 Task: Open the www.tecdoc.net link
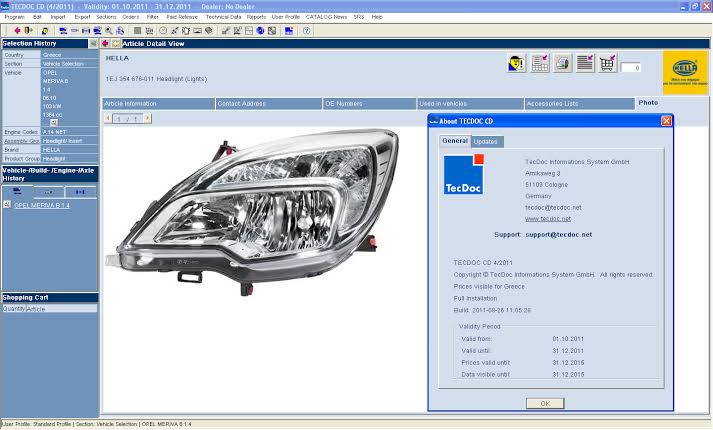pos(548,218)
